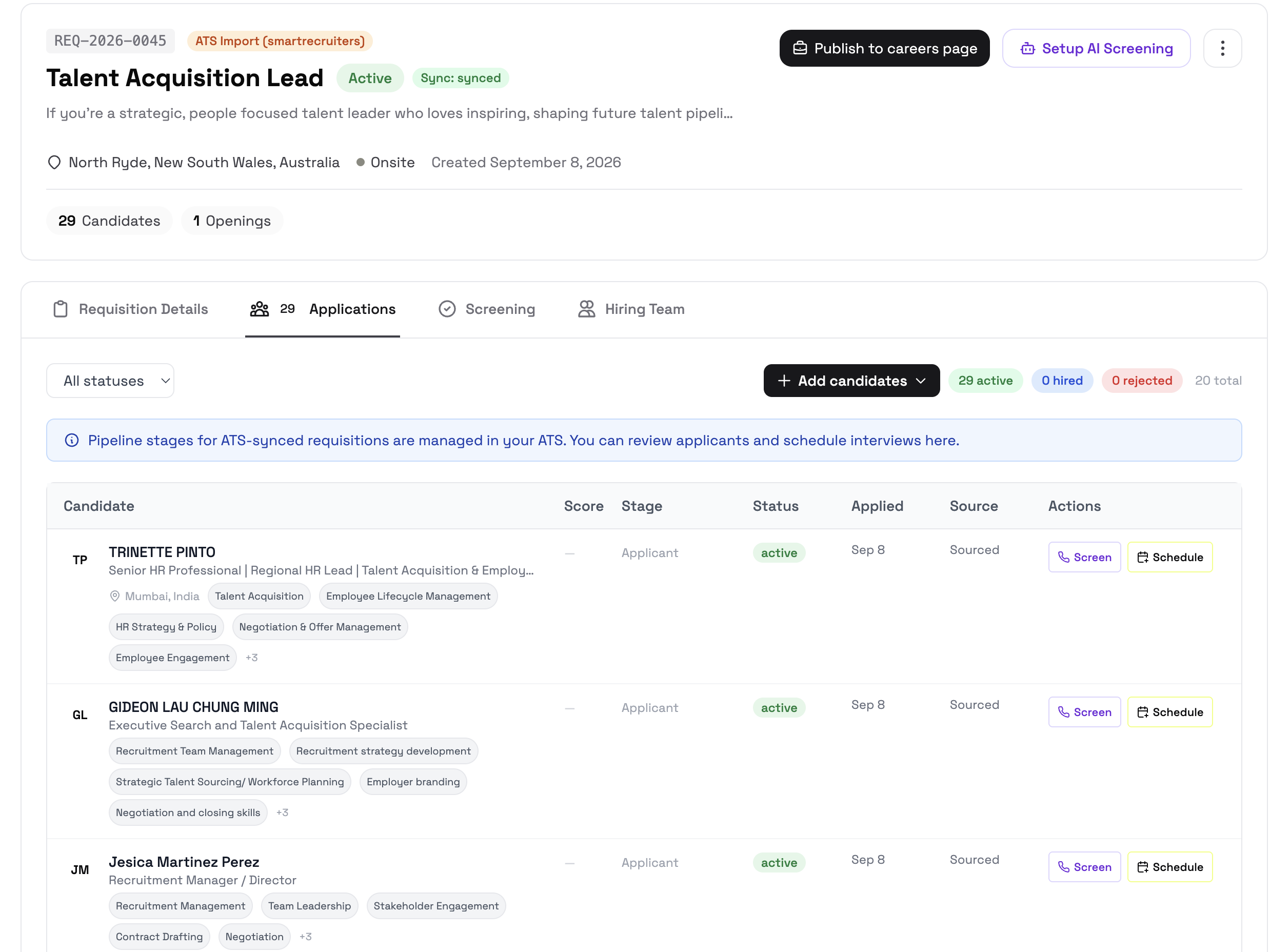Expand the Add candidates dropdown button

pyautogui.click(x=851, y=381)
